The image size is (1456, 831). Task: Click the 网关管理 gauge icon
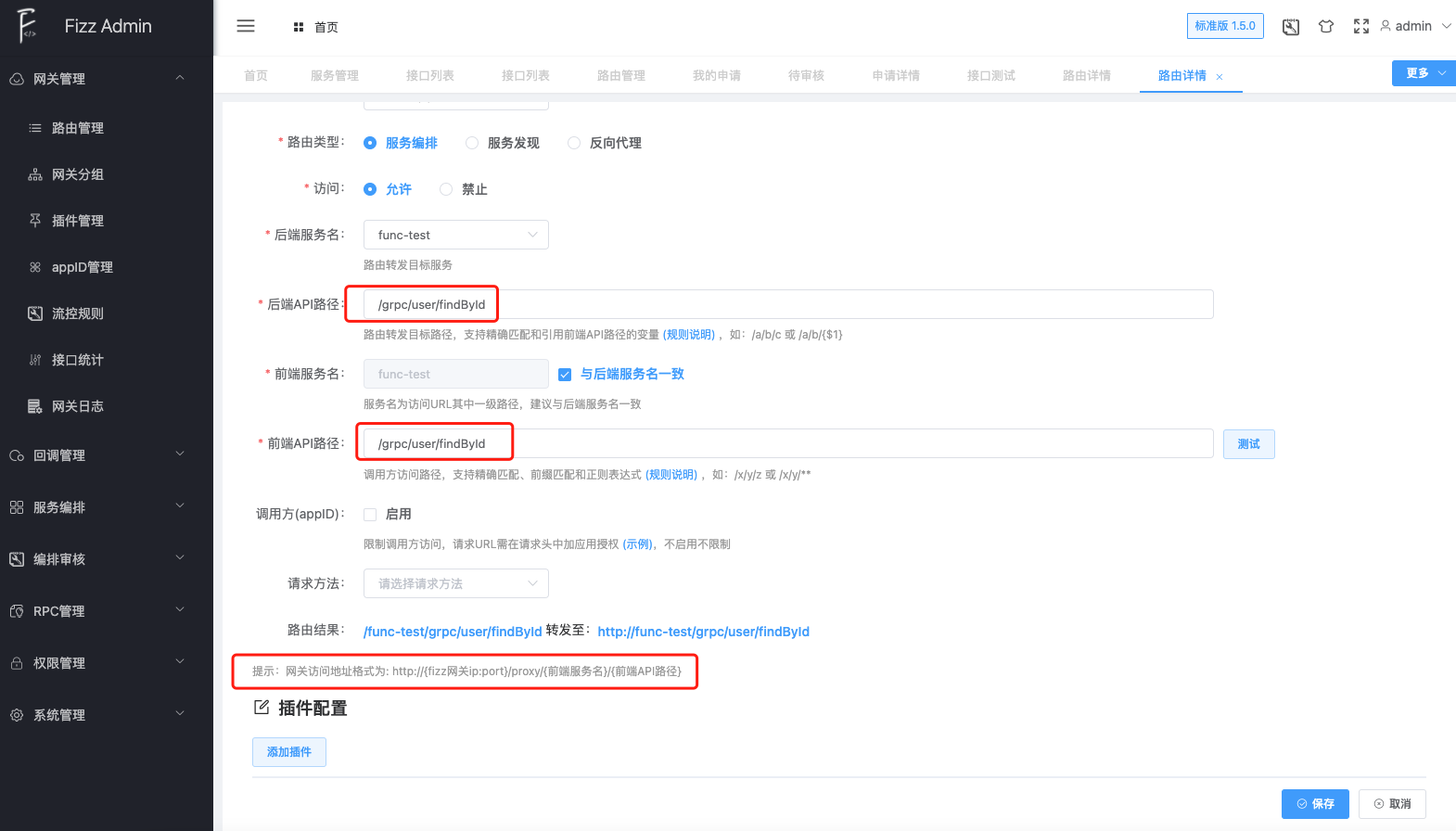pyautogui.click(x=17, y=79)
